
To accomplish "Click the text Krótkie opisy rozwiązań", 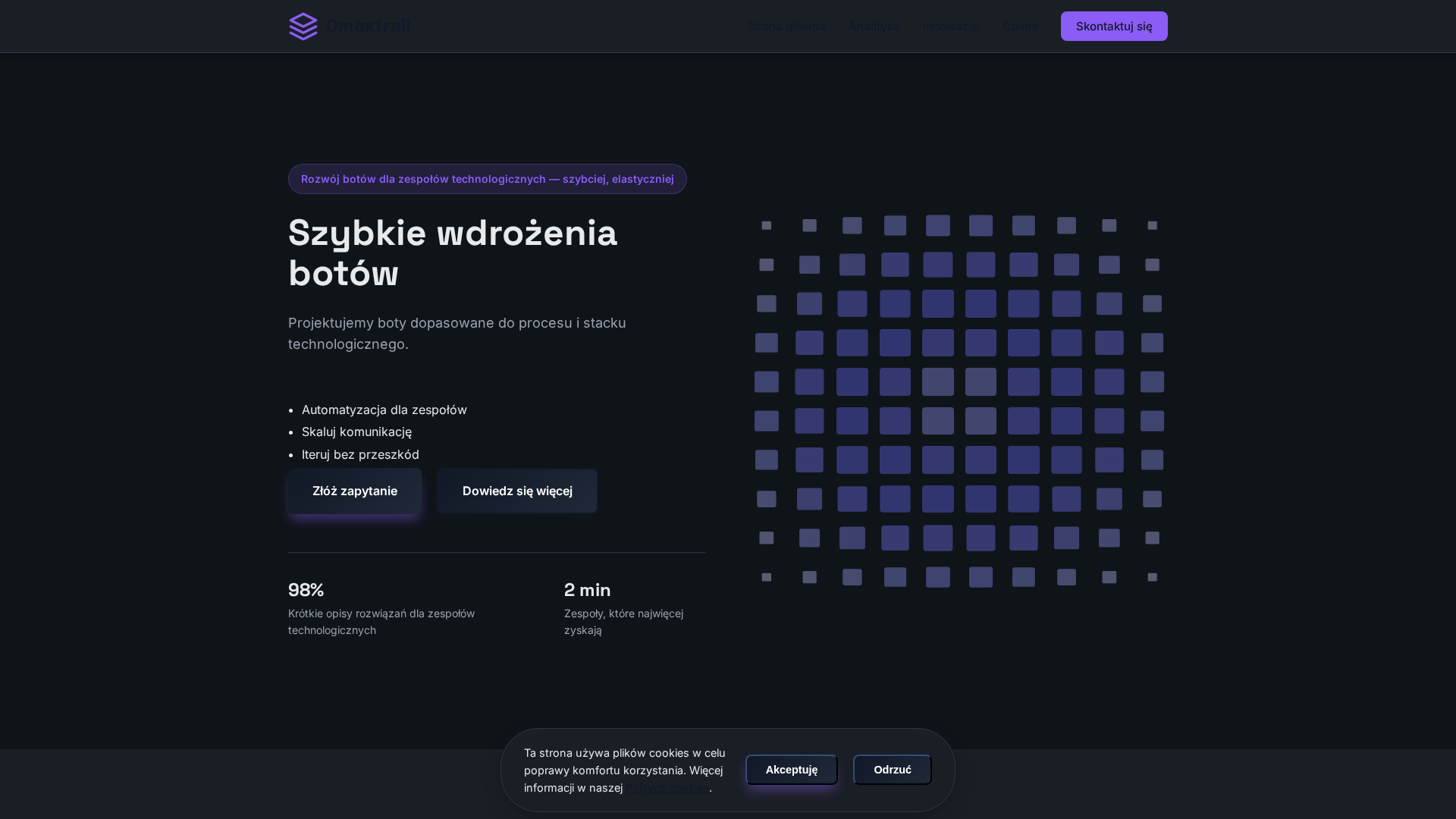I will pyautogui.click(x=381, y=622).
